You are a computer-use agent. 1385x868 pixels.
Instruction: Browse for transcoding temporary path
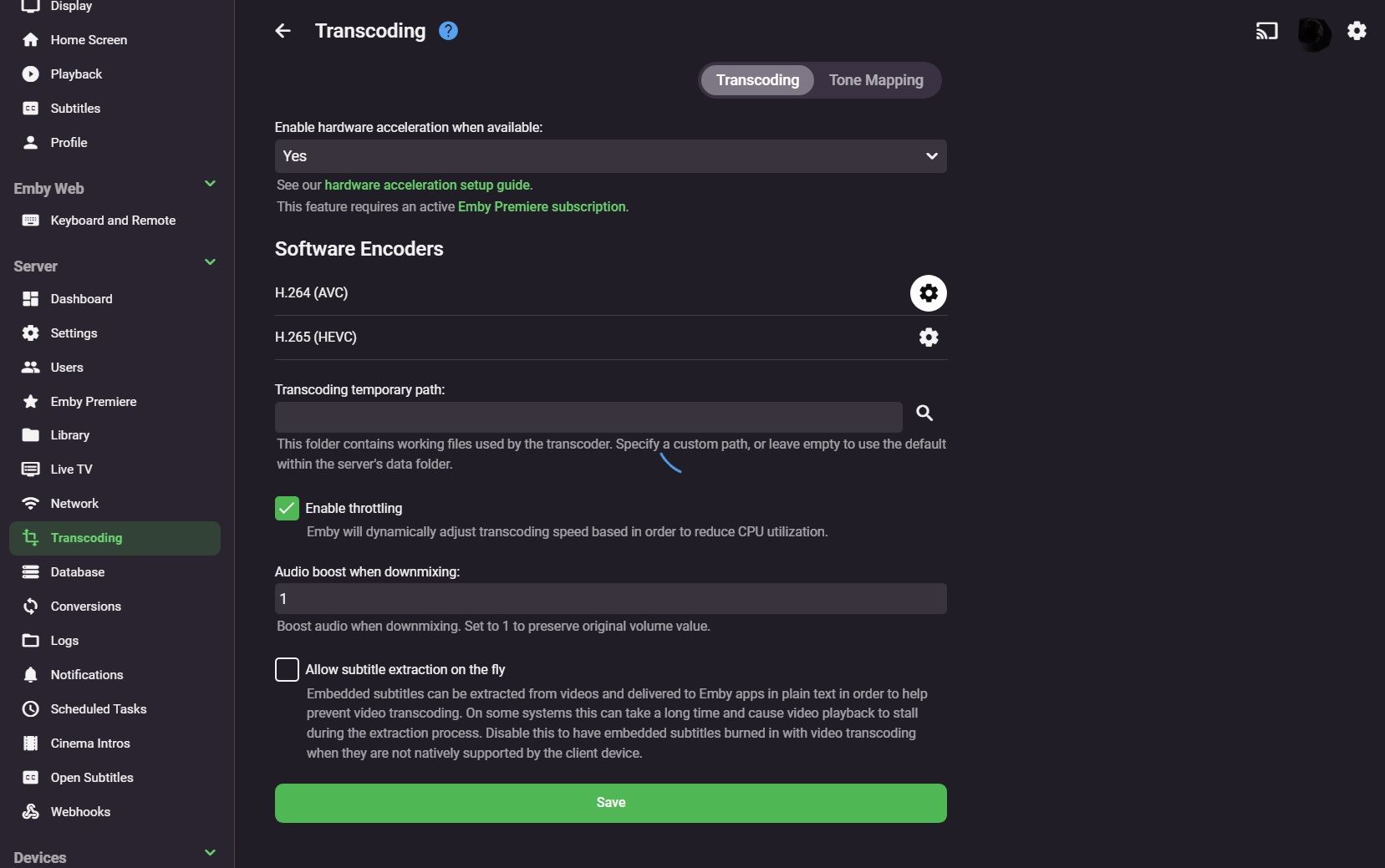(x=923, y=413)
